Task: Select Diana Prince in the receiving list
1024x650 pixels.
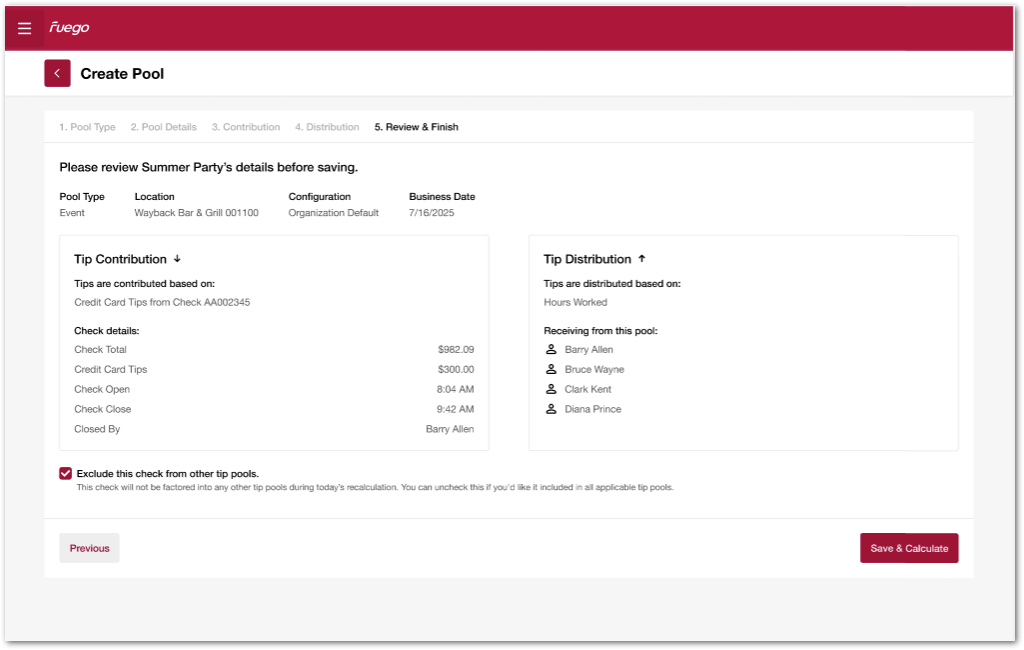Action: [x=592, y=409]
